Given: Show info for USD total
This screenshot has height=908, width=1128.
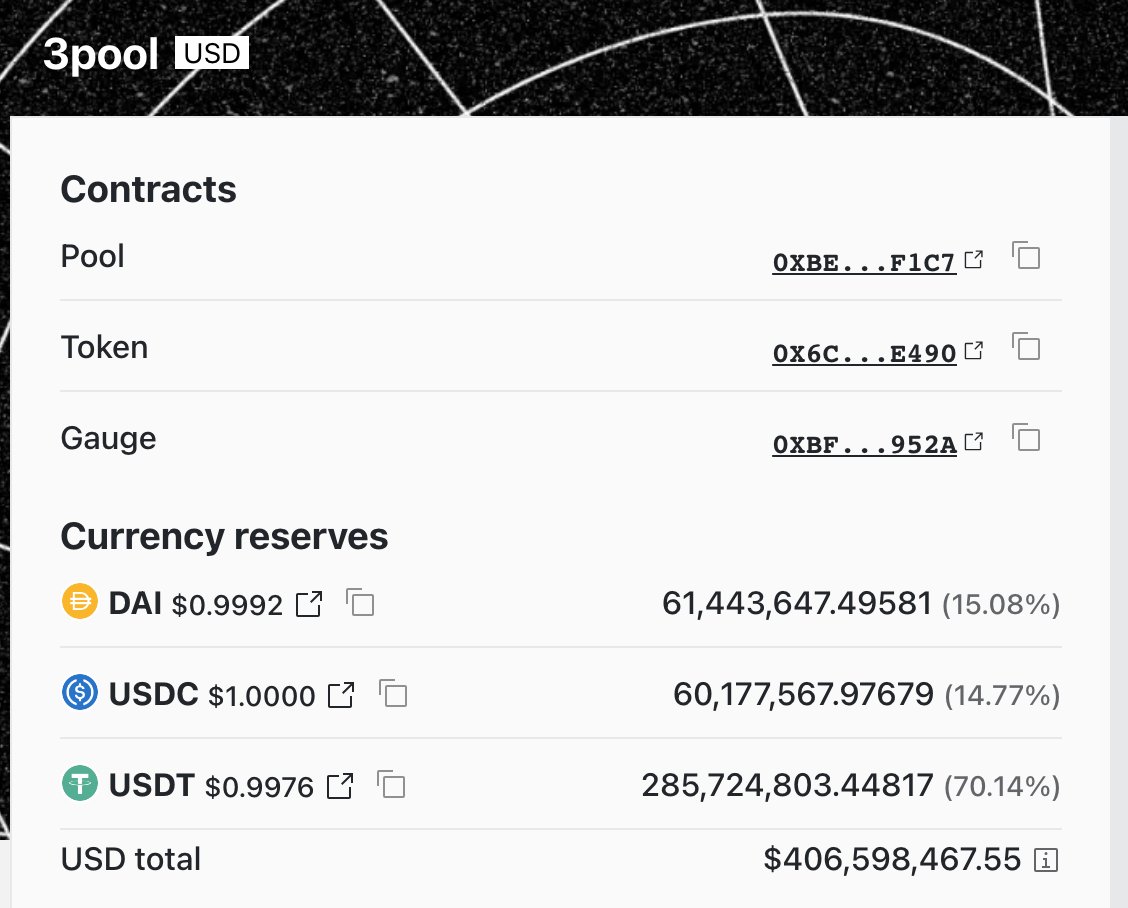Looking at the screenshot, I should [x=1046, y=860].
